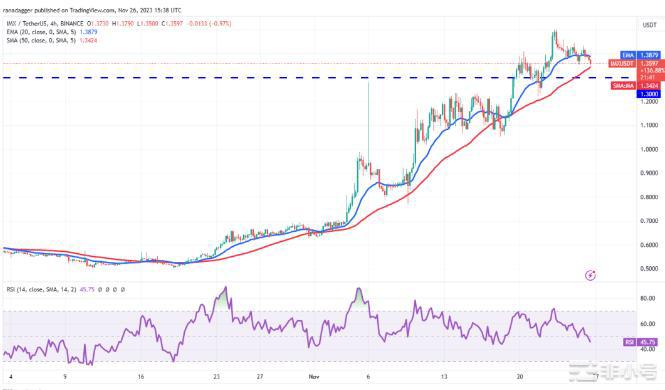Open the USDT currency selector on the price axis
The width and height of the screenshot is (665, 390).
click(649, 25)
